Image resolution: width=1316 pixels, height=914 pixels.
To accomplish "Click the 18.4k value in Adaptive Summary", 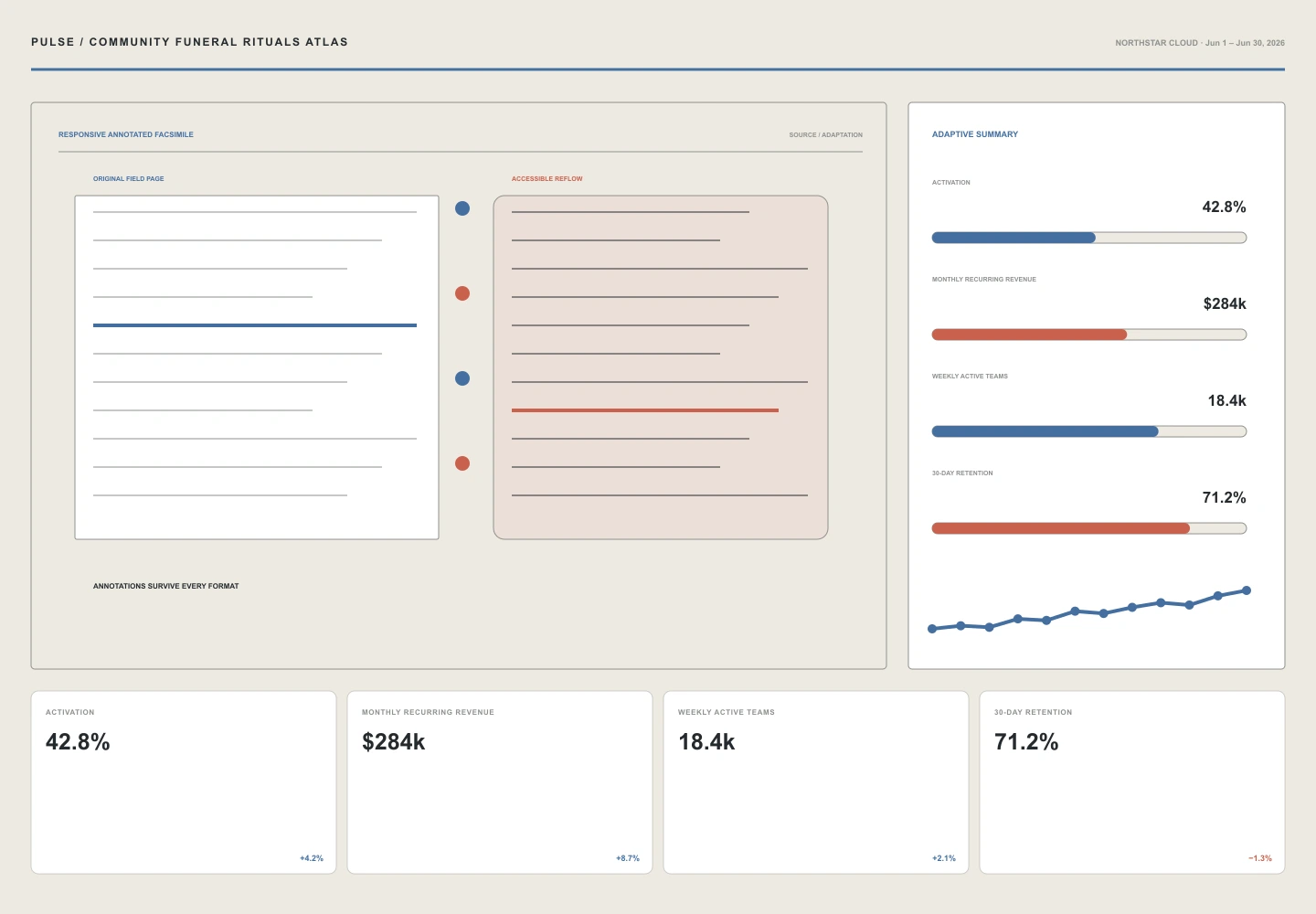I will pyautogui.click(x=1227, y=401).
